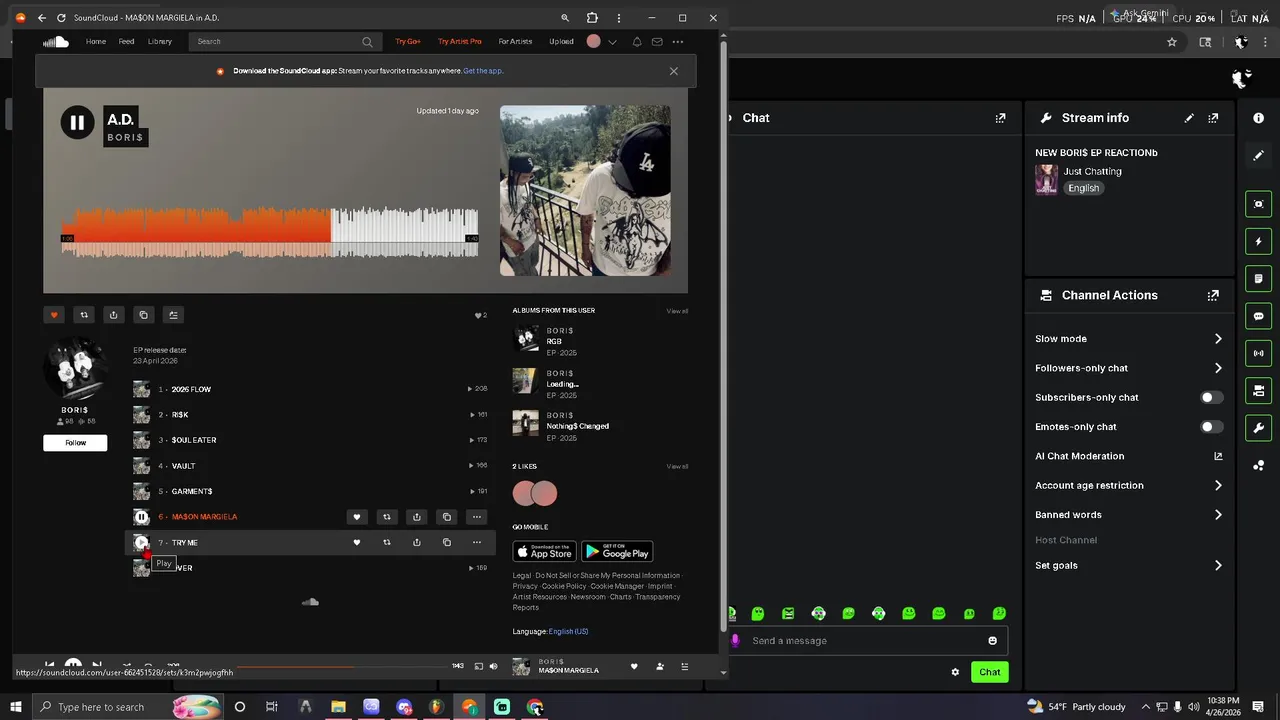Image resolution: width=1280 pixels, height=720 pixels.
Task: Open SoundCloud messages envelope
Action: pos(657,42)
